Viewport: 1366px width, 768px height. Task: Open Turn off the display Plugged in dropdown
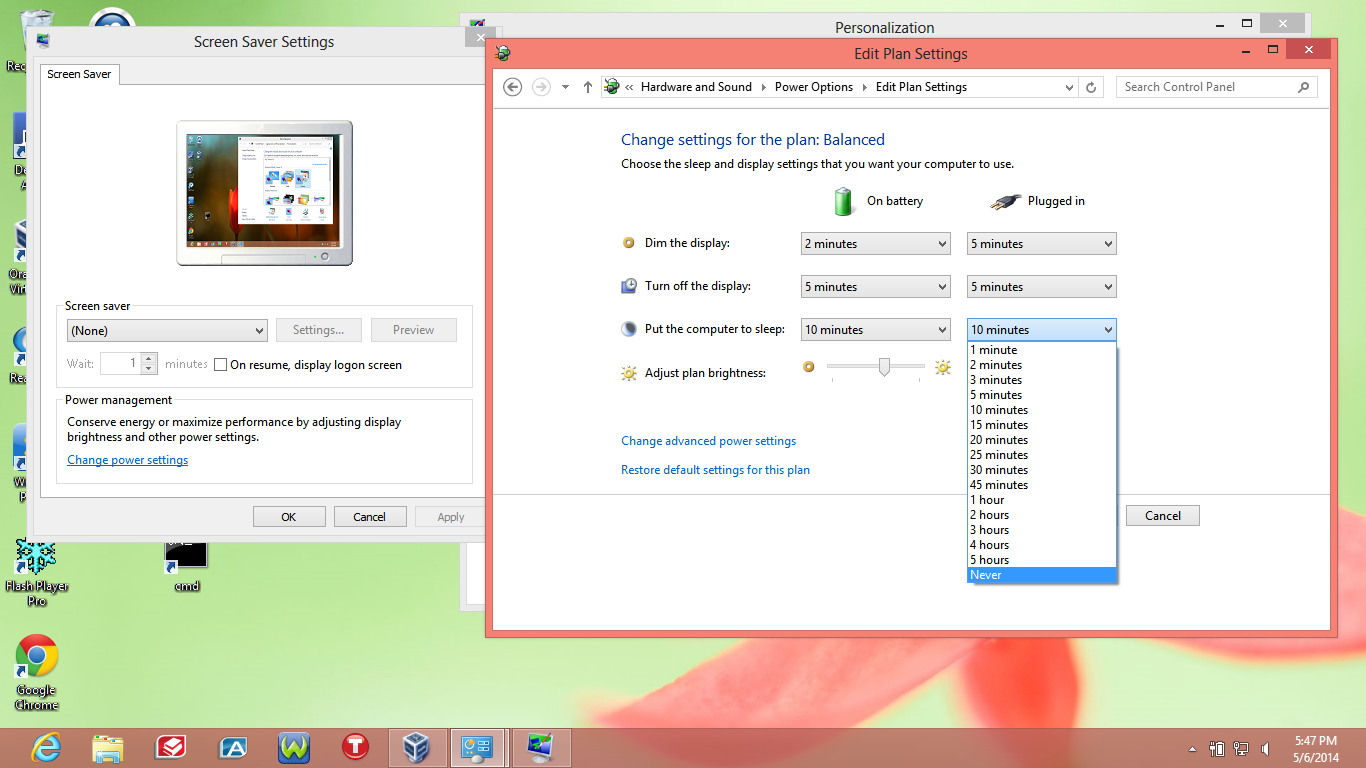[1041, 286]
